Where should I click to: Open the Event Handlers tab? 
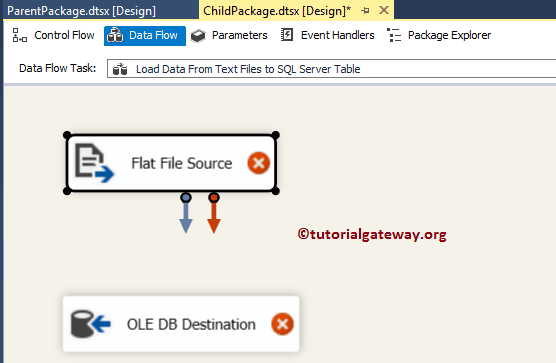pyautogui.click(x=327, y=35)
